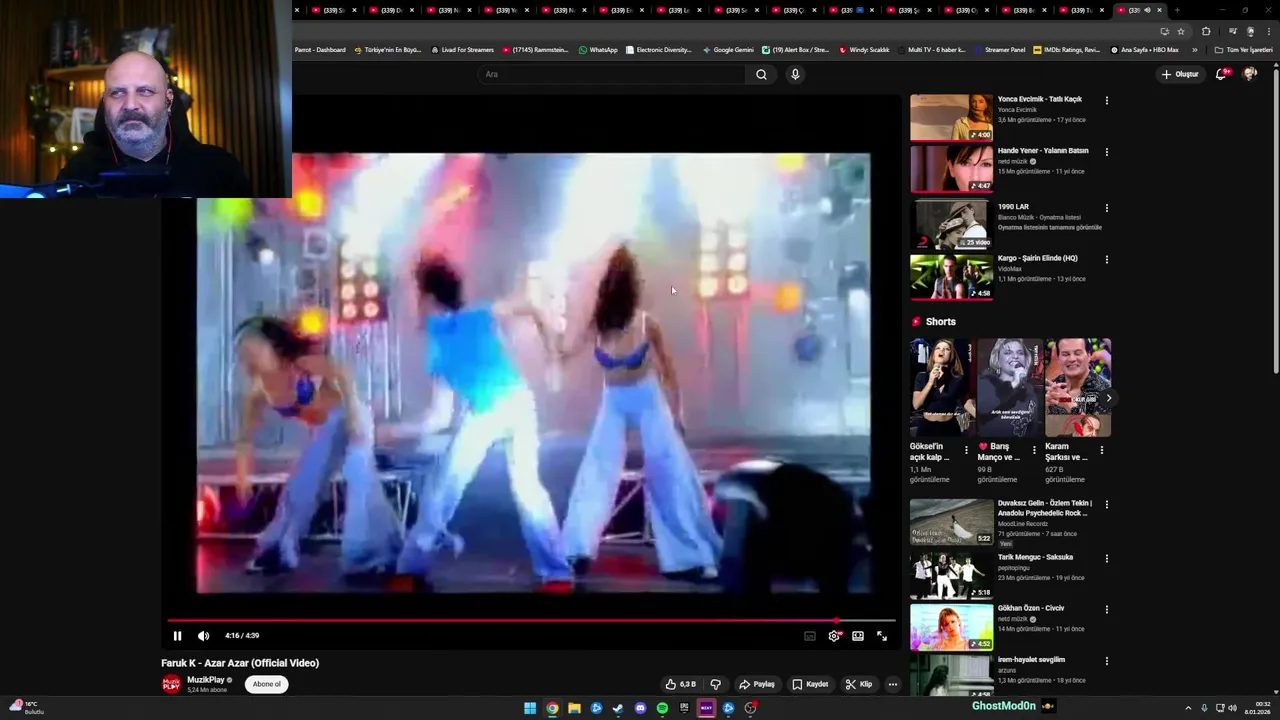Open options for Yonca Evcimik video
The image size is (1280, 720).
(x=1106, y=100)
